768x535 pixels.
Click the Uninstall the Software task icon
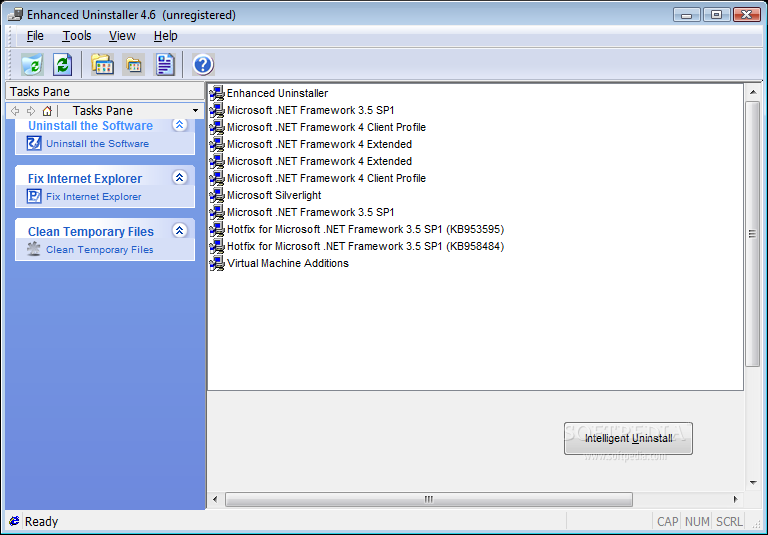coord(34,144)
